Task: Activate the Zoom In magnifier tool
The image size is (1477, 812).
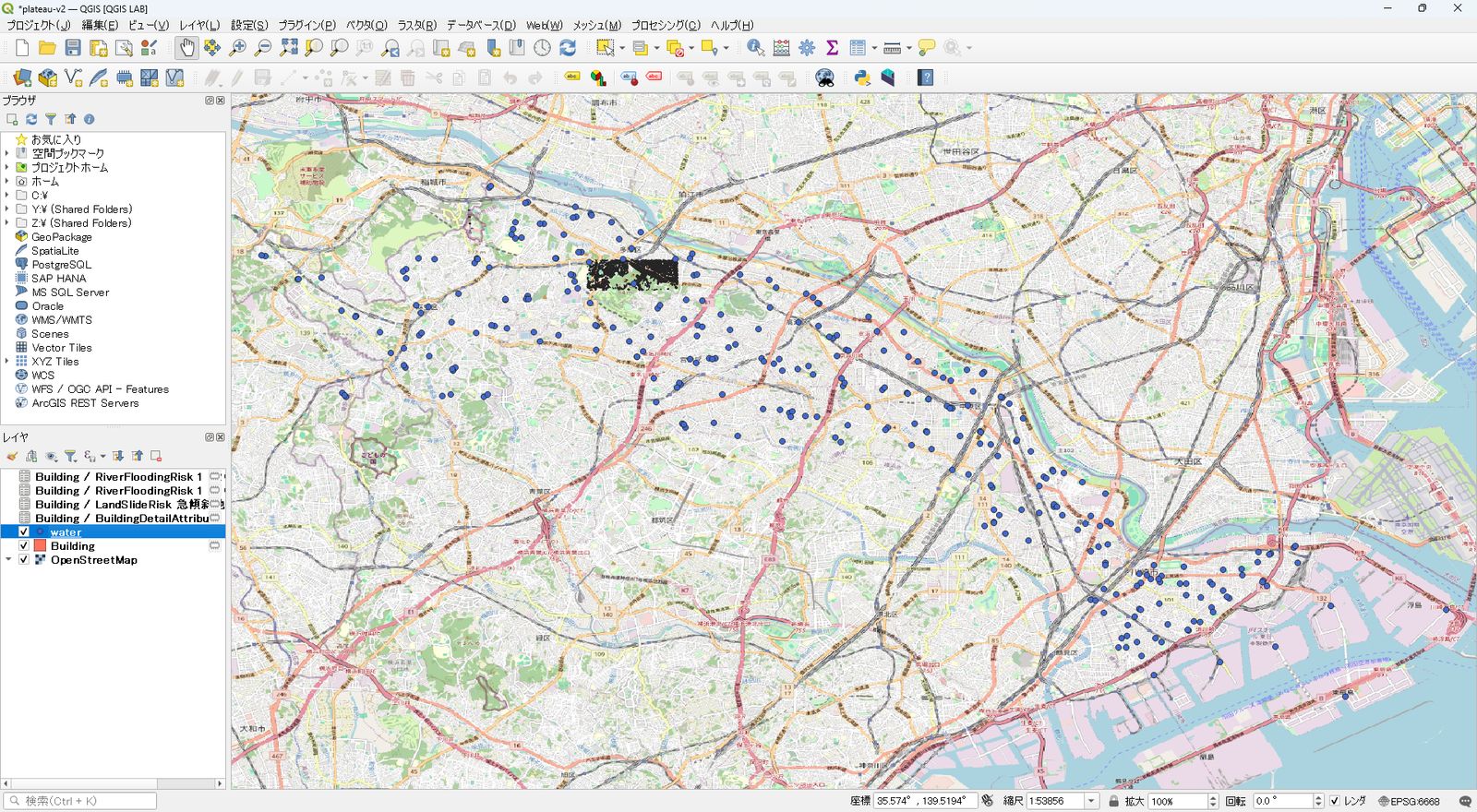Action: 238,48
